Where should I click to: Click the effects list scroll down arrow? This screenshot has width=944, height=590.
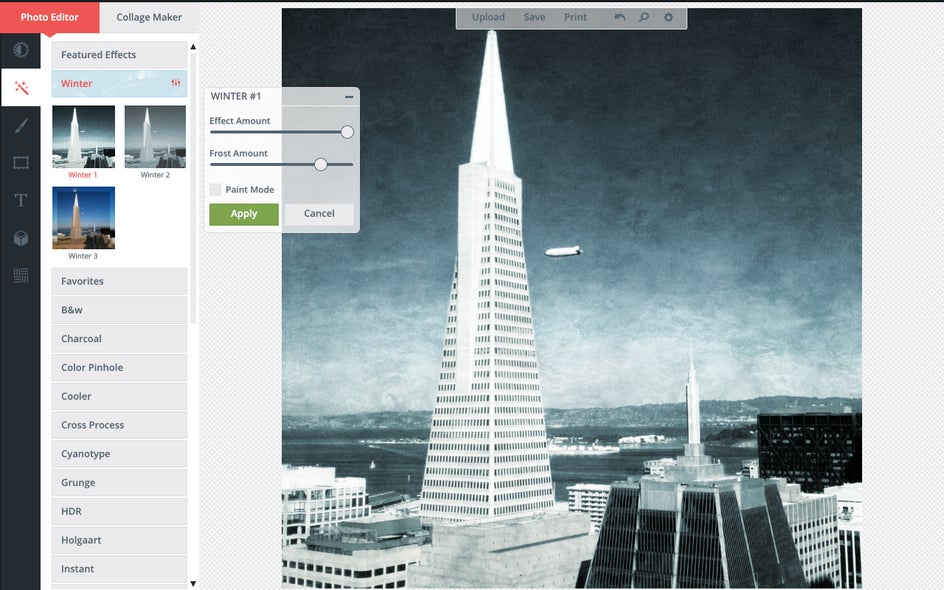(193, 583)
